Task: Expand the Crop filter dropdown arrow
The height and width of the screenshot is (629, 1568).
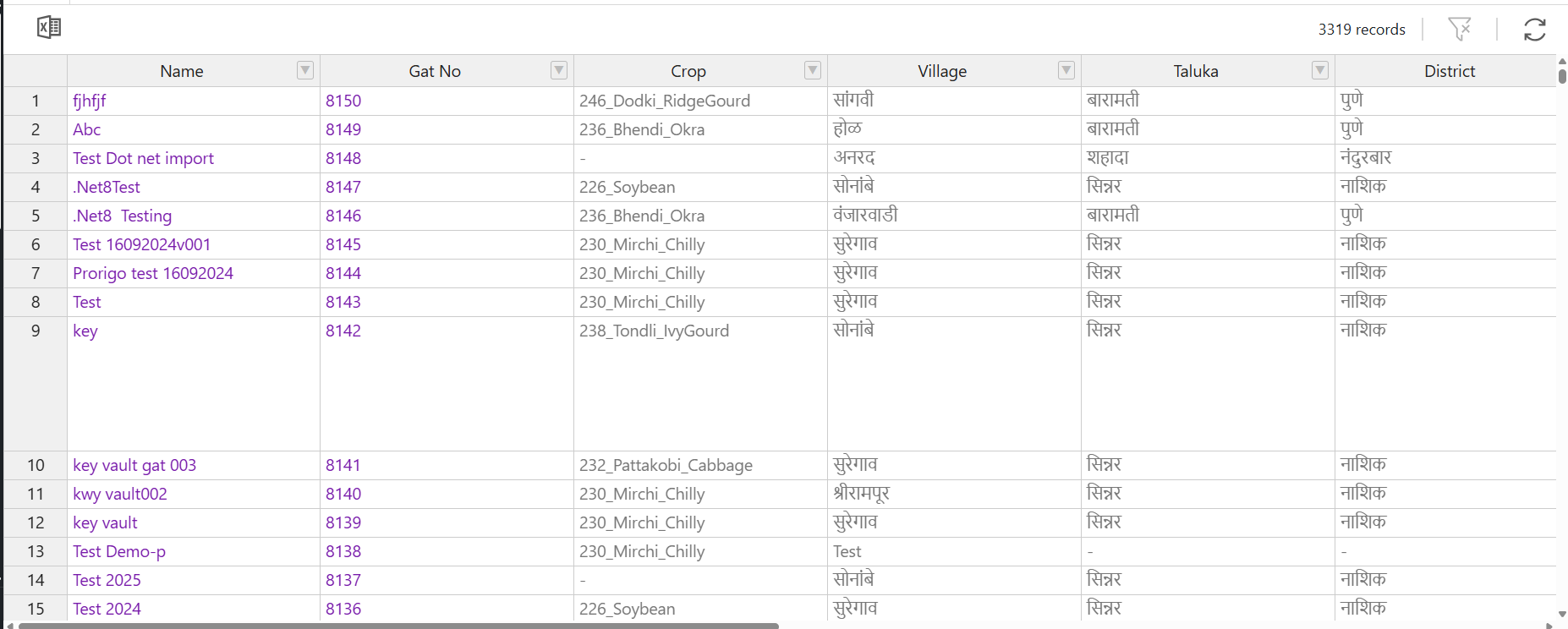Action: pos(812,70)
